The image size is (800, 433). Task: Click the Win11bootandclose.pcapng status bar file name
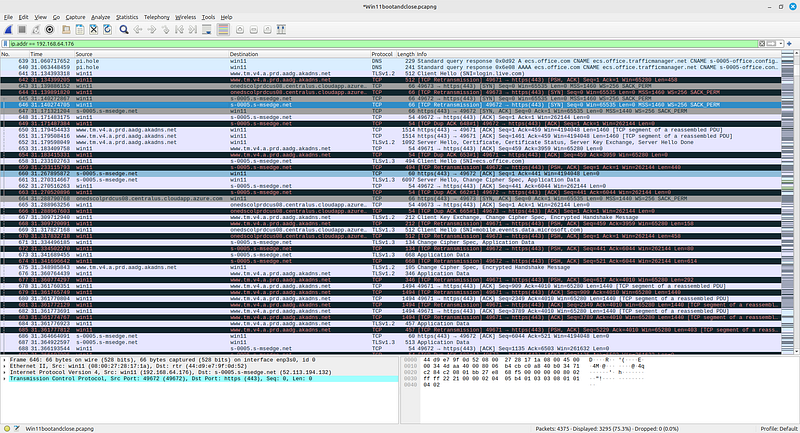point(60,429)
